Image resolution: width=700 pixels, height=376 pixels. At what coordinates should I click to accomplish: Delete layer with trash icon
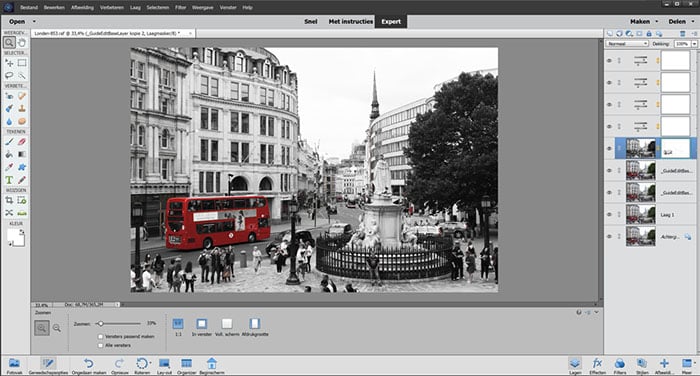682,33
